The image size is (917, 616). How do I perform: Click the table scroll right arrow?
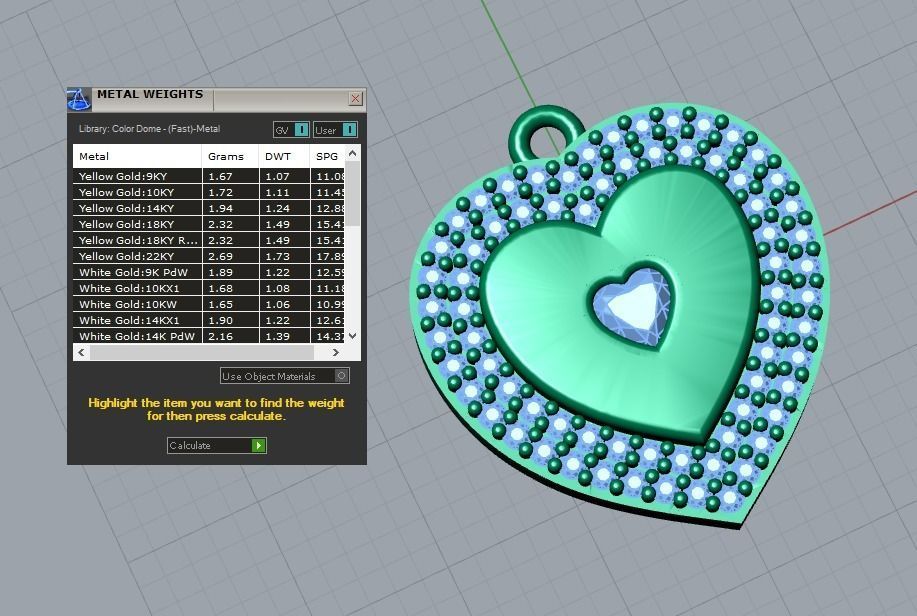[335, 352]
